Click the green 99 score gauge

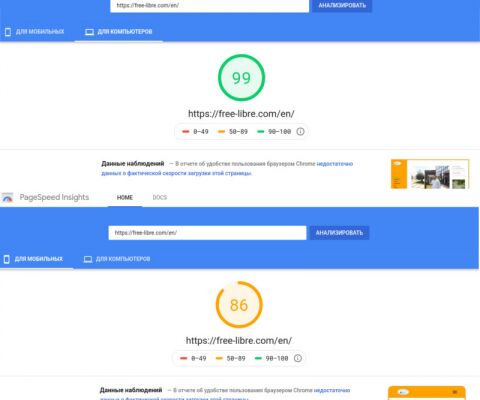pyautogui.click(x=241, y=78)
